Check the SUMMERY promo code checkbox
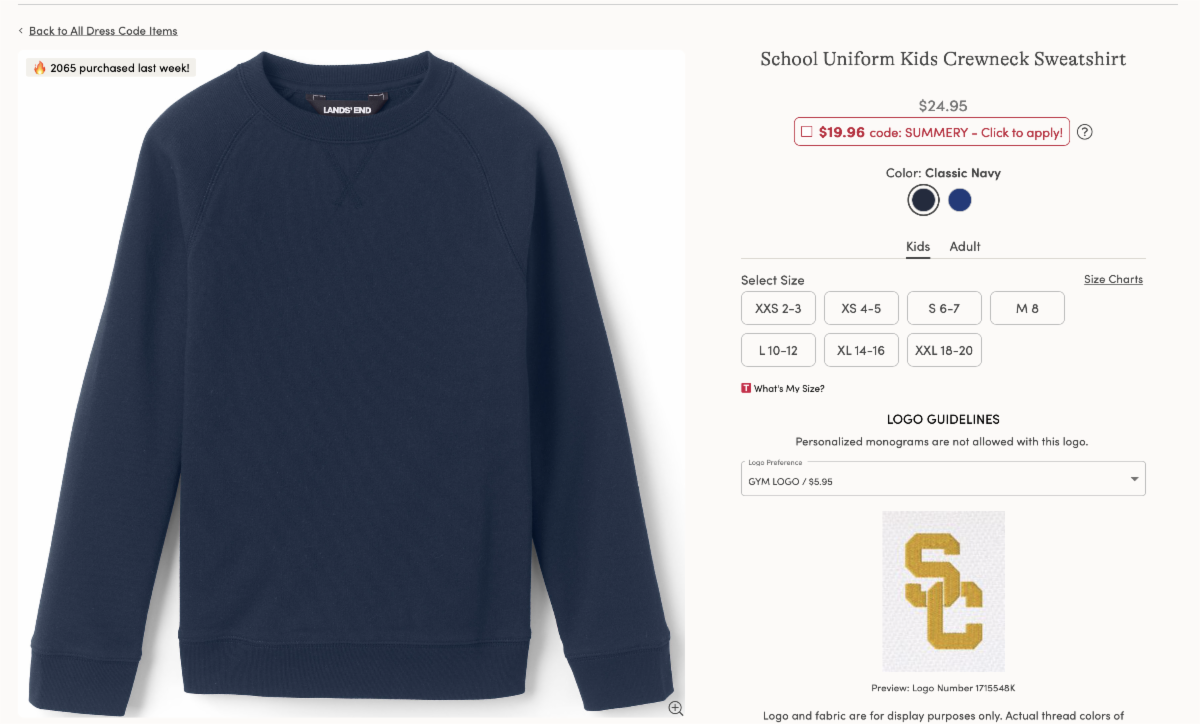The height and width of the screenshot is (724, 1200). (x=806, y=132)
